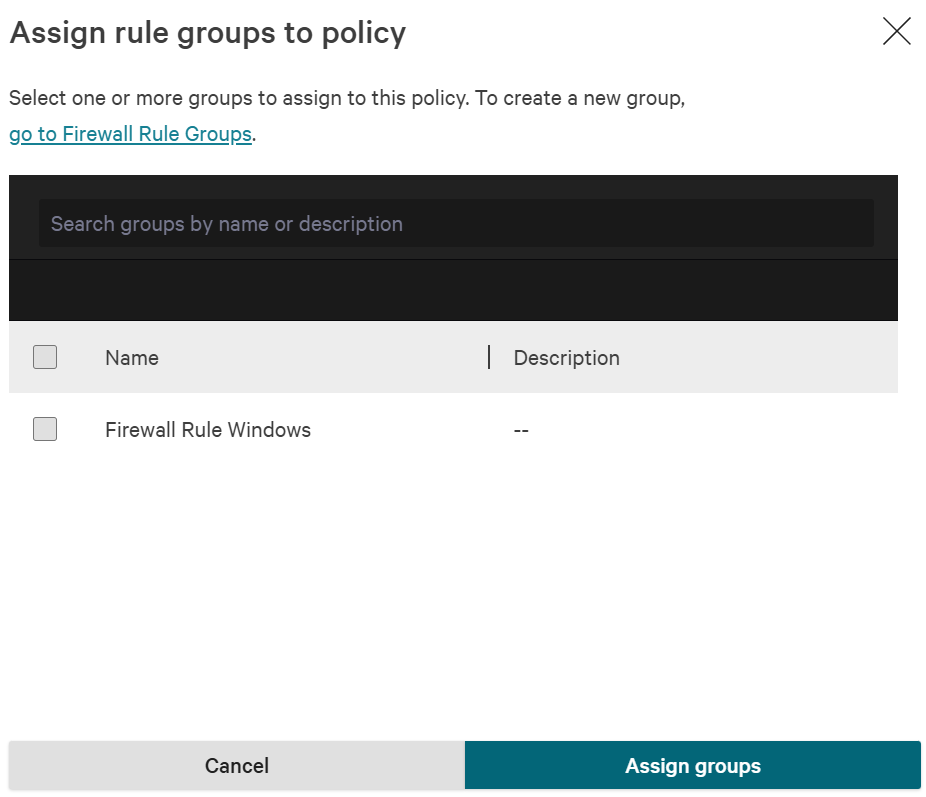This screenshot has height=797, width=926.
Task: Select all groups using the header checkbox
Action: 44,356
